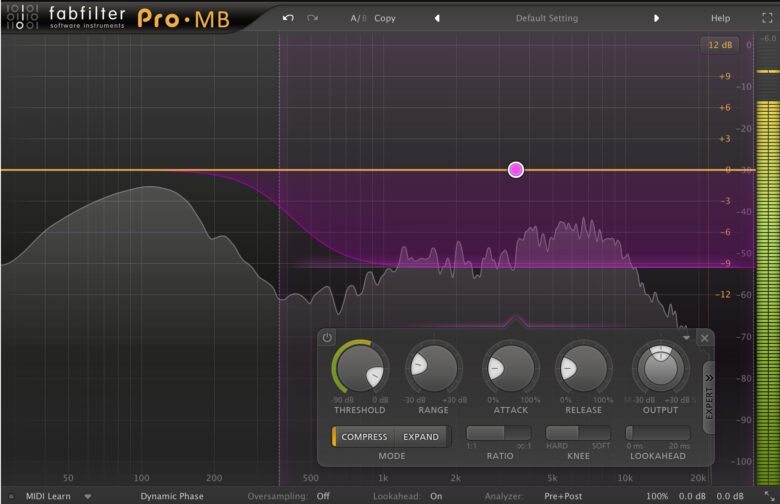The image size is (780, 504).
Task: Click the second 0.0 dB readout
Action: point(730,496)
